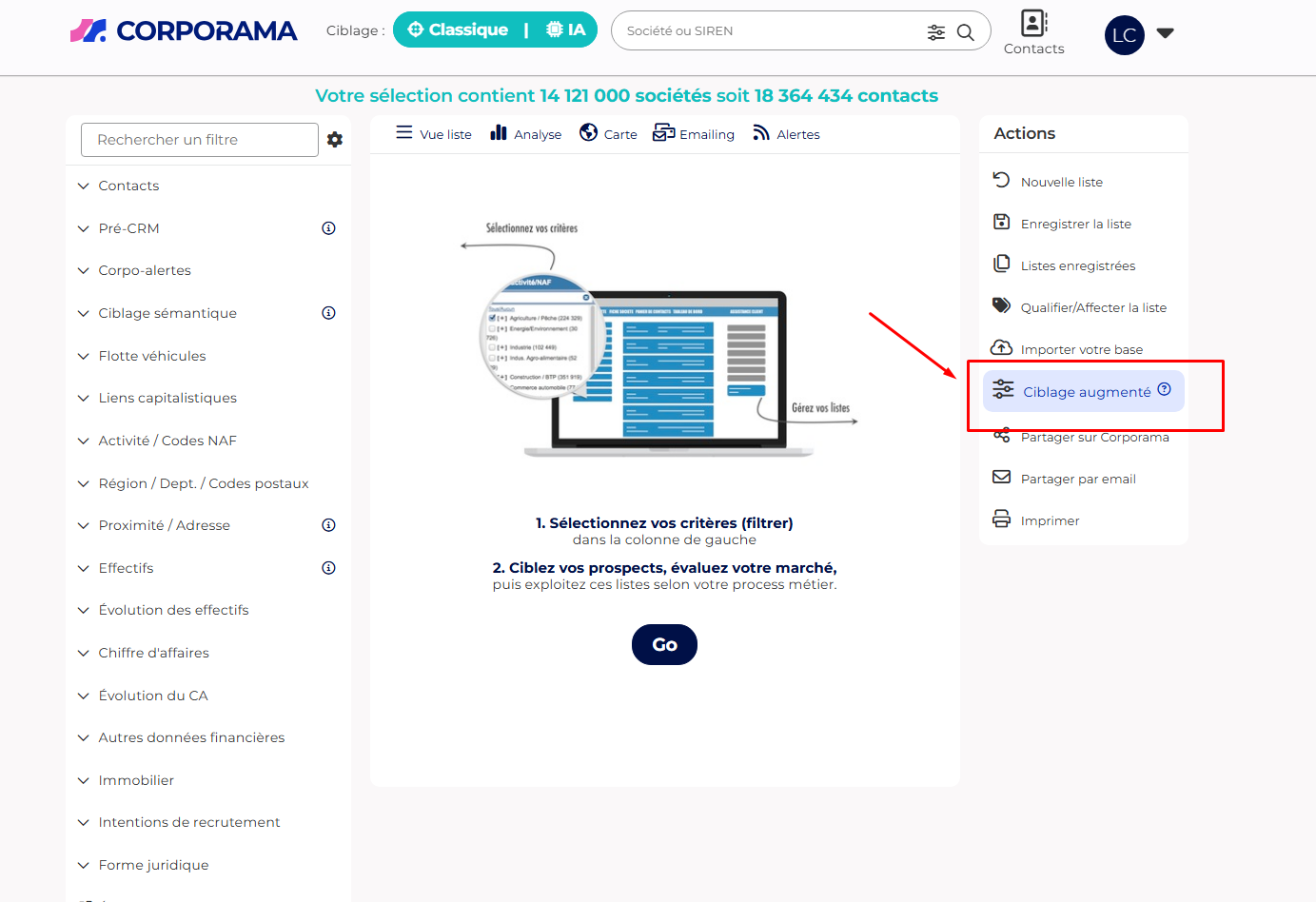Expand the Chiffre d'affaires filter
This screenshot has height=902, width=1316.
tap(153, 653)
